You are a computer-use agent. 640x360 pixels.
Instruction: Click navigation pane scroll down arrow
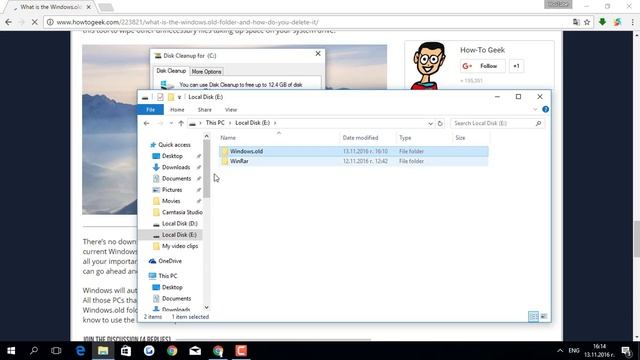pos(207,308)
